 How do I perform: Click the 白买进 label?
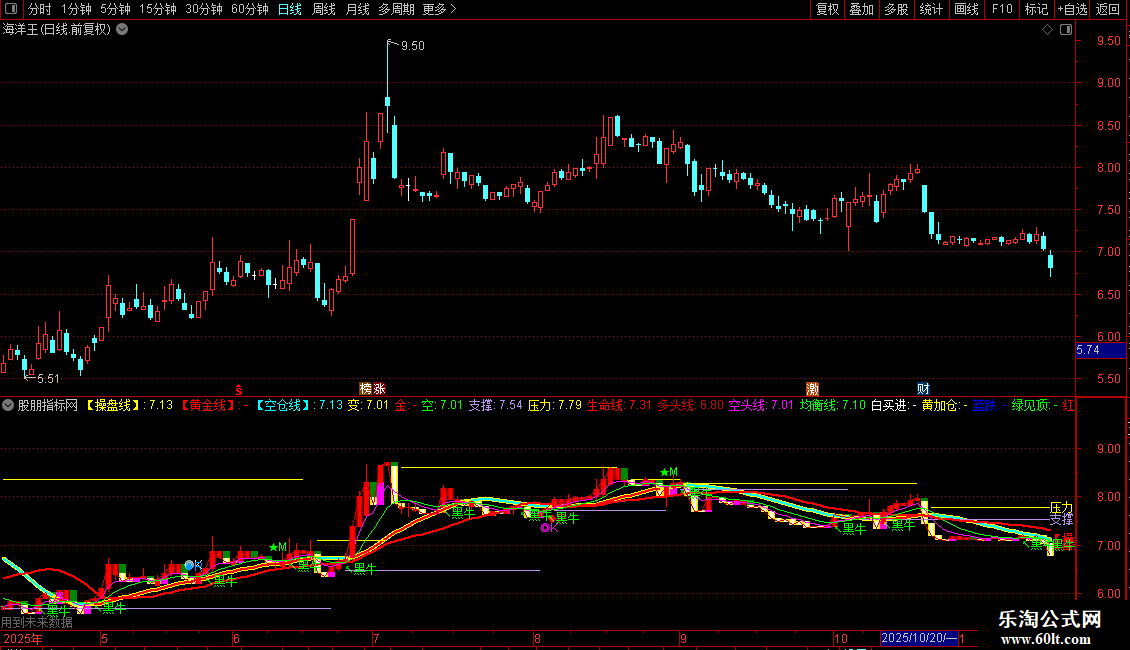pyautogui.click(x=889, y=406)
